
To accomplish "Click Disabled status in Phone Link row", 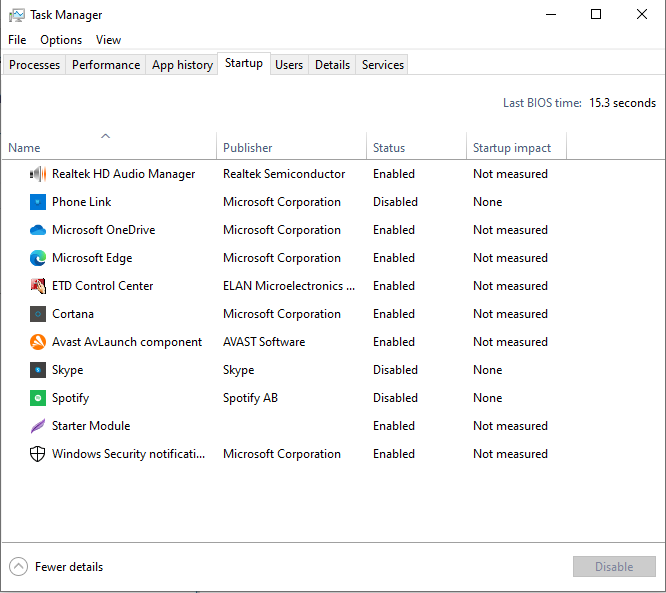I will [x=395, y=202].
